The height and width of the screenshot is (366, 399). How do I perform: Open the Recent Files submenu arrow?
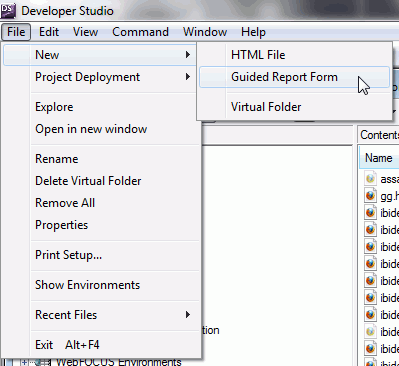(188, 315)
